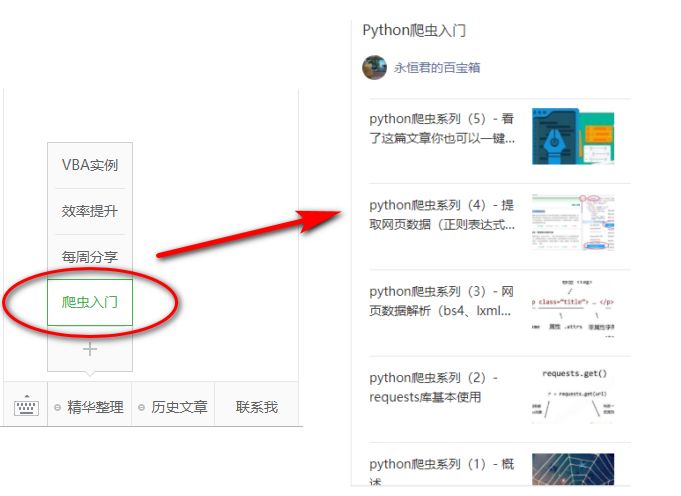This screenshot has width=681, height=496.
Task: Click the plus icon to add submenu
Action: pyautogui.click(x=90, y=349)
